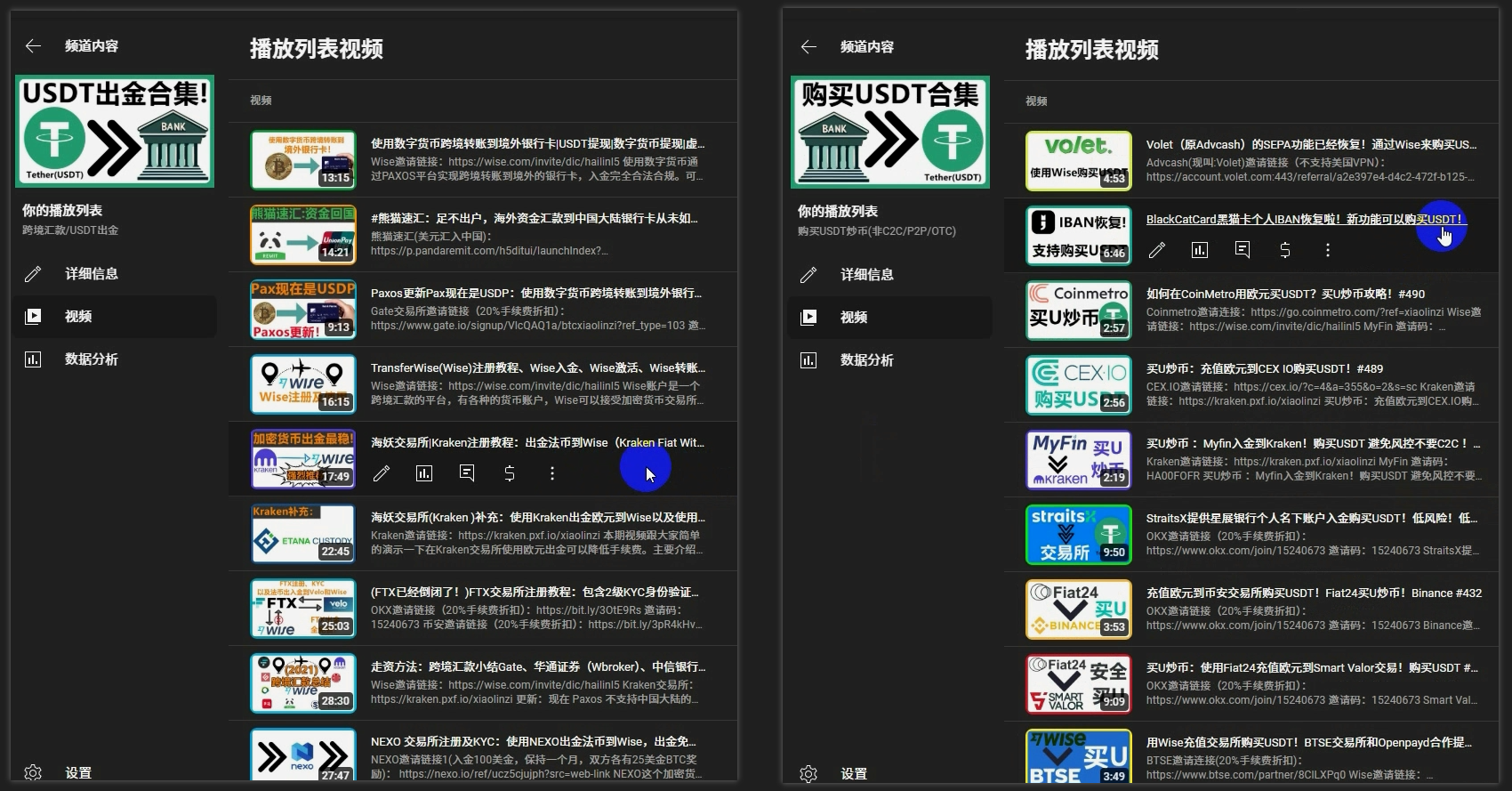Open 详细信息 in the 购买USDT合集 window
1512x791 pixels.
(x=891, y=275)
